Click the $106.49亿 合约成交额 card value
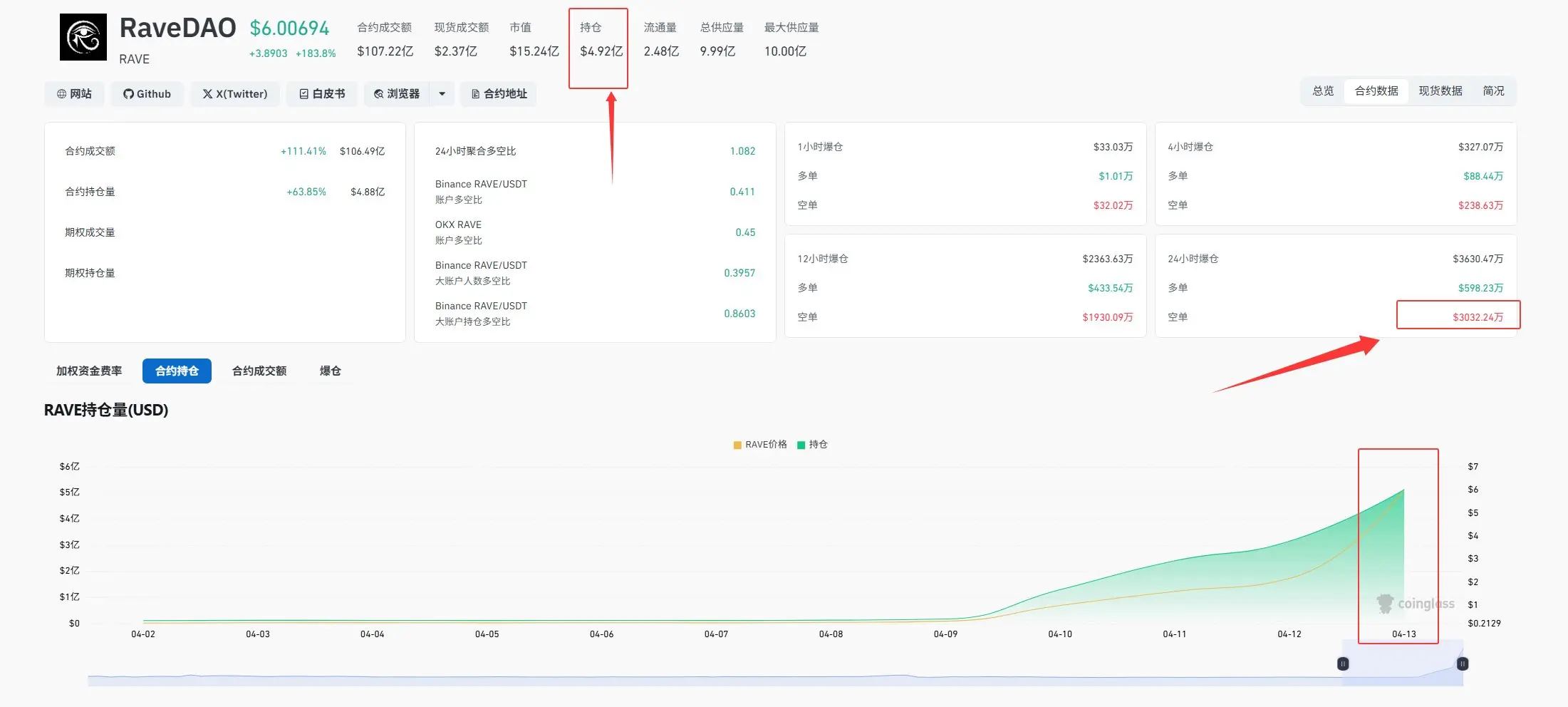The height and width of the screenshot is (707, 1568). 362,151
